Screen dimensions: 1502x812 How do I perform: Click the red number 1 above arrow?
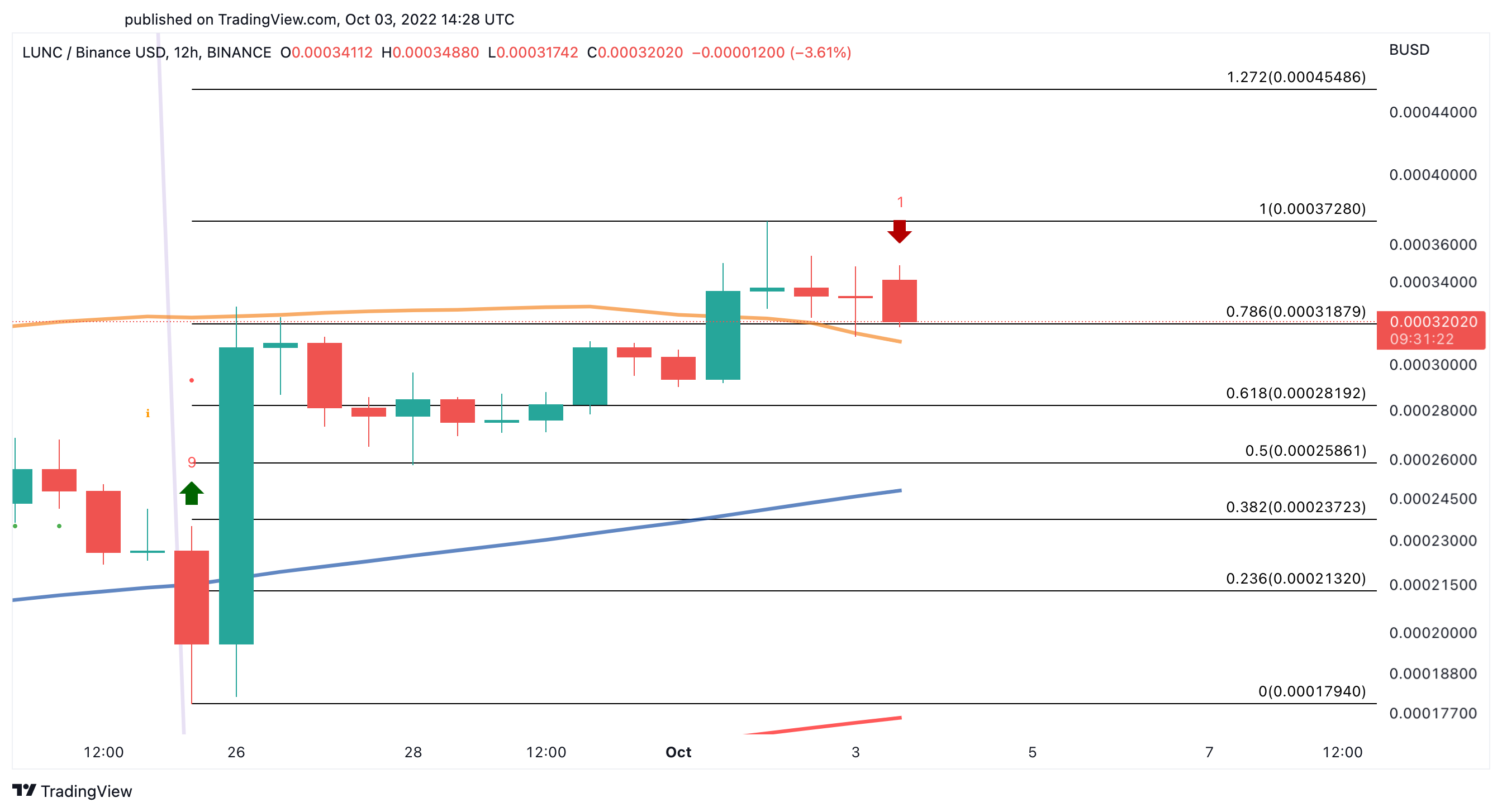900,202
